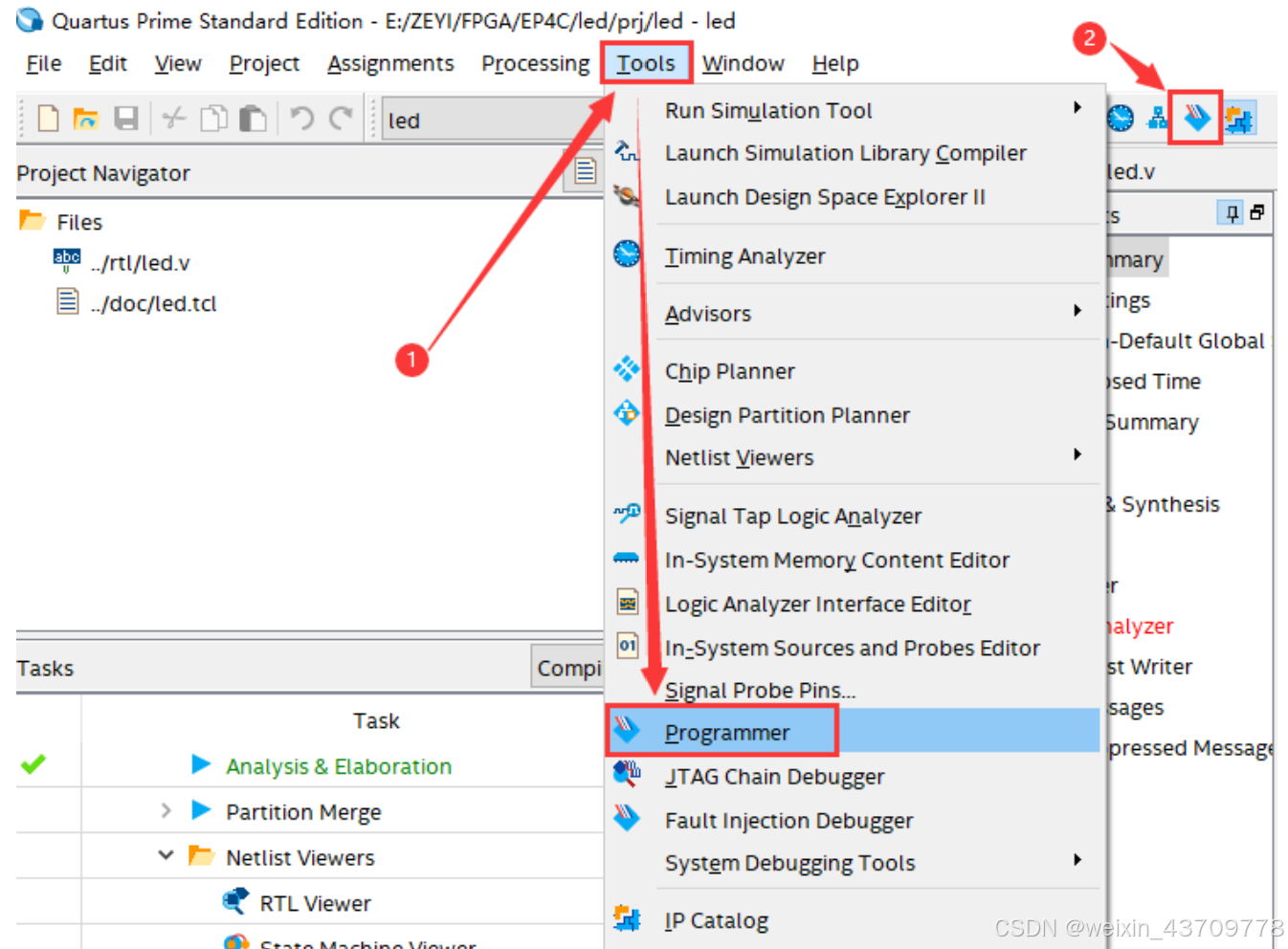Viewport: 1288px width, 949px height.
Task: Pin the report panel with pushpin button
Action: [x=1232, y=213]
